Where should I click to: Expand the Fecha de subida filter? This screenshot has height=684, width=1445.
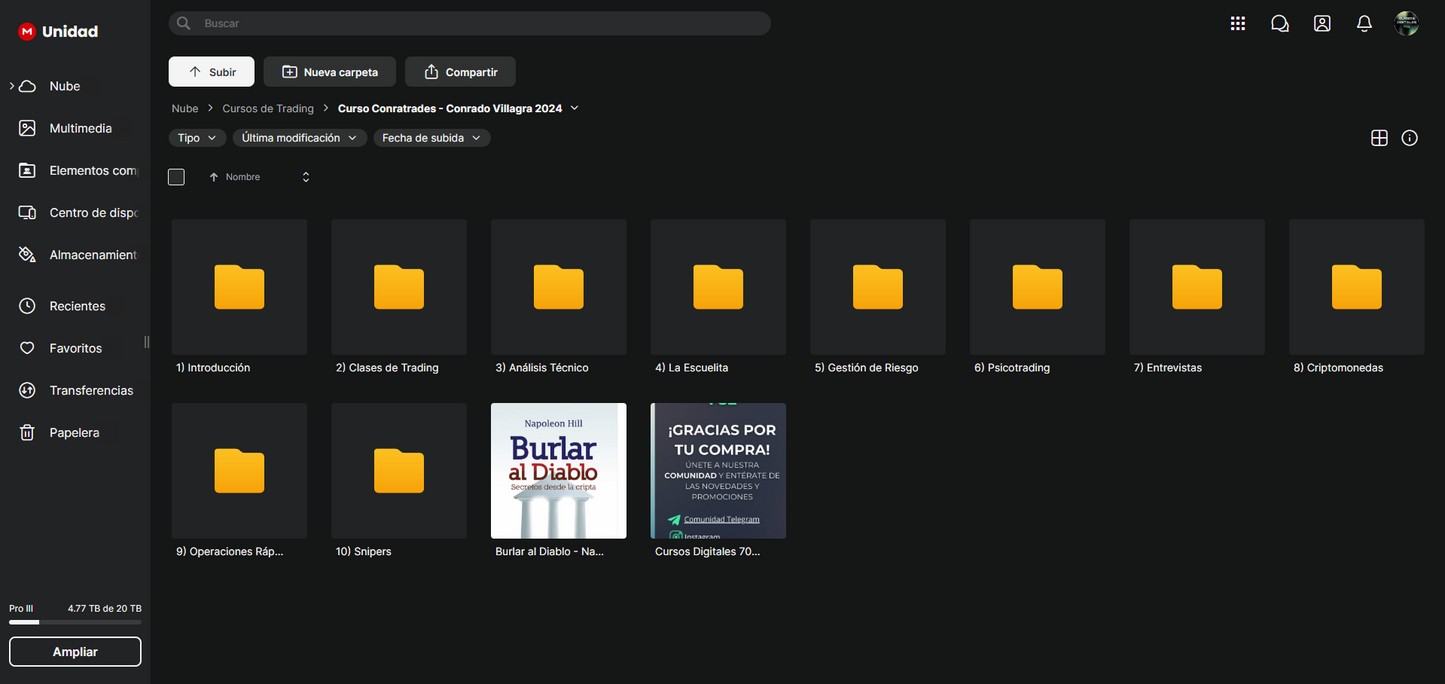click(431, 138)
